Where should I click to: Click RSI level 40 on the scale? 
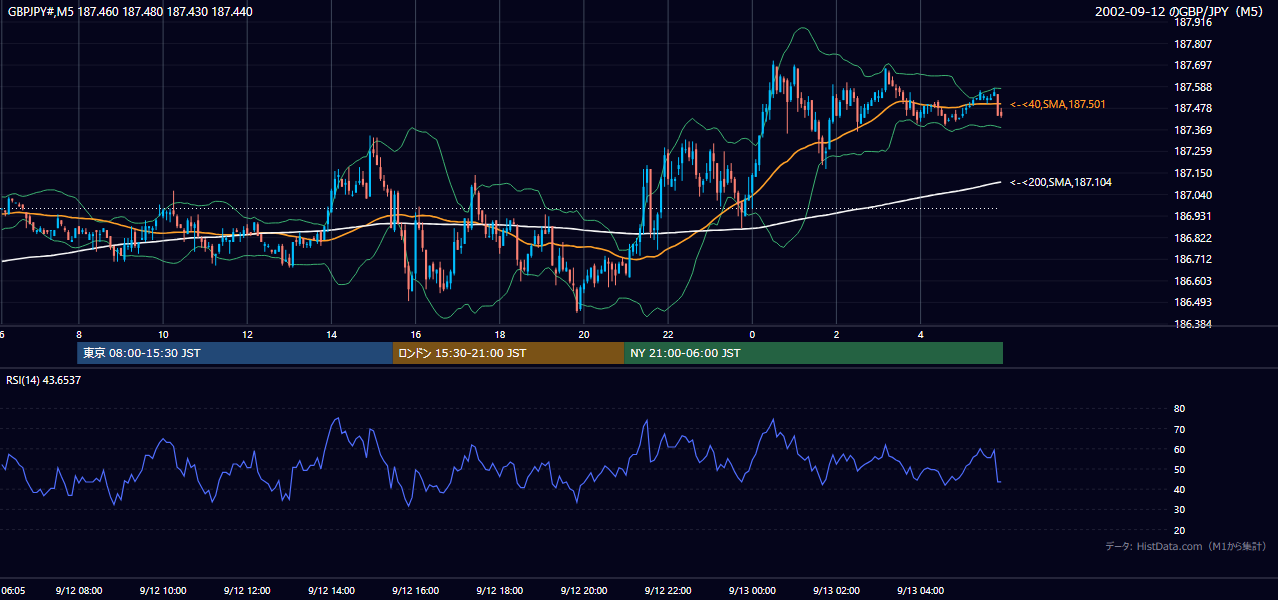(1179, 489)
